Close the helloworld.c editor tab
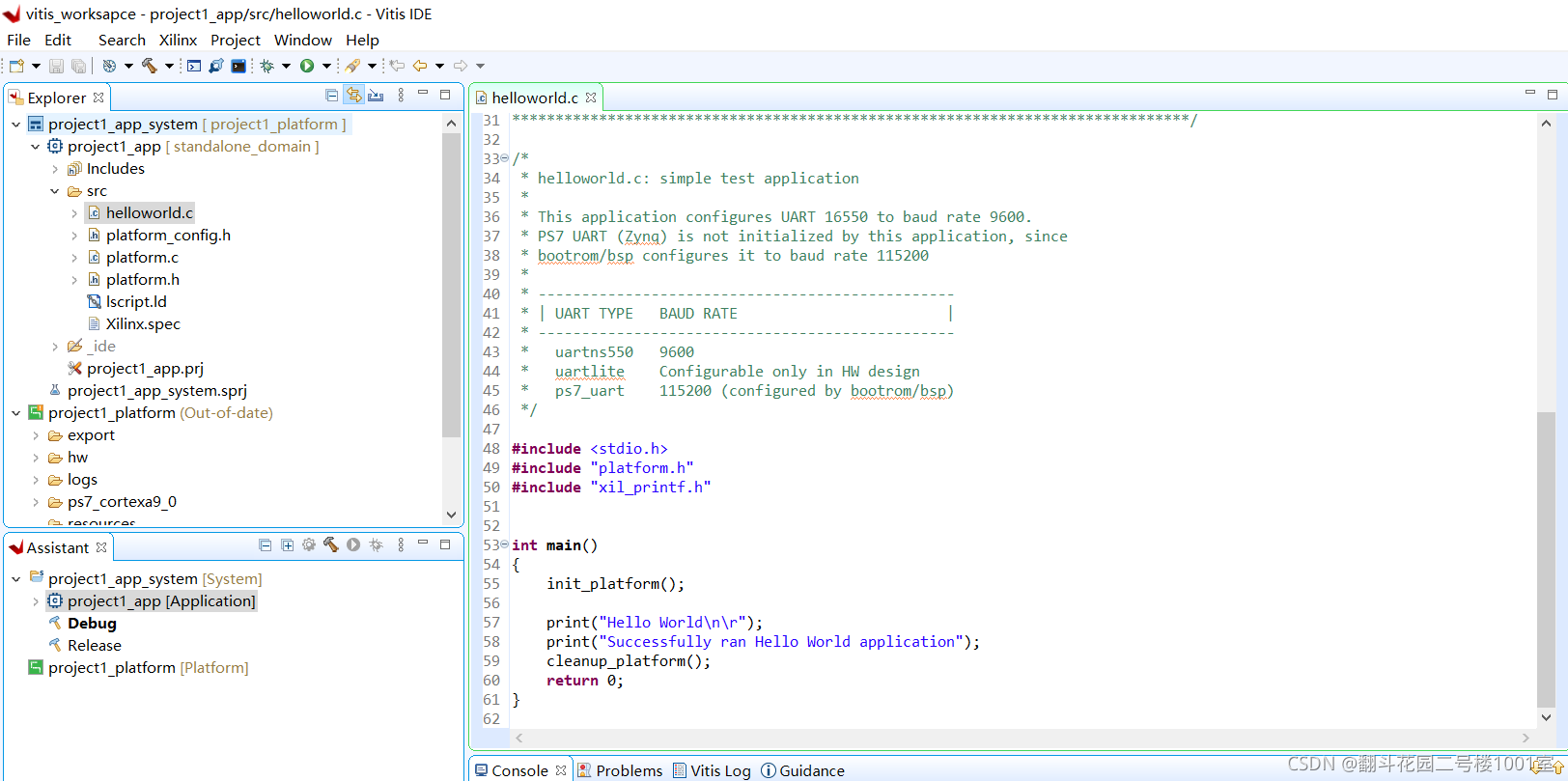The width and height of the screenshot is (1568, 781). [591, 98]
